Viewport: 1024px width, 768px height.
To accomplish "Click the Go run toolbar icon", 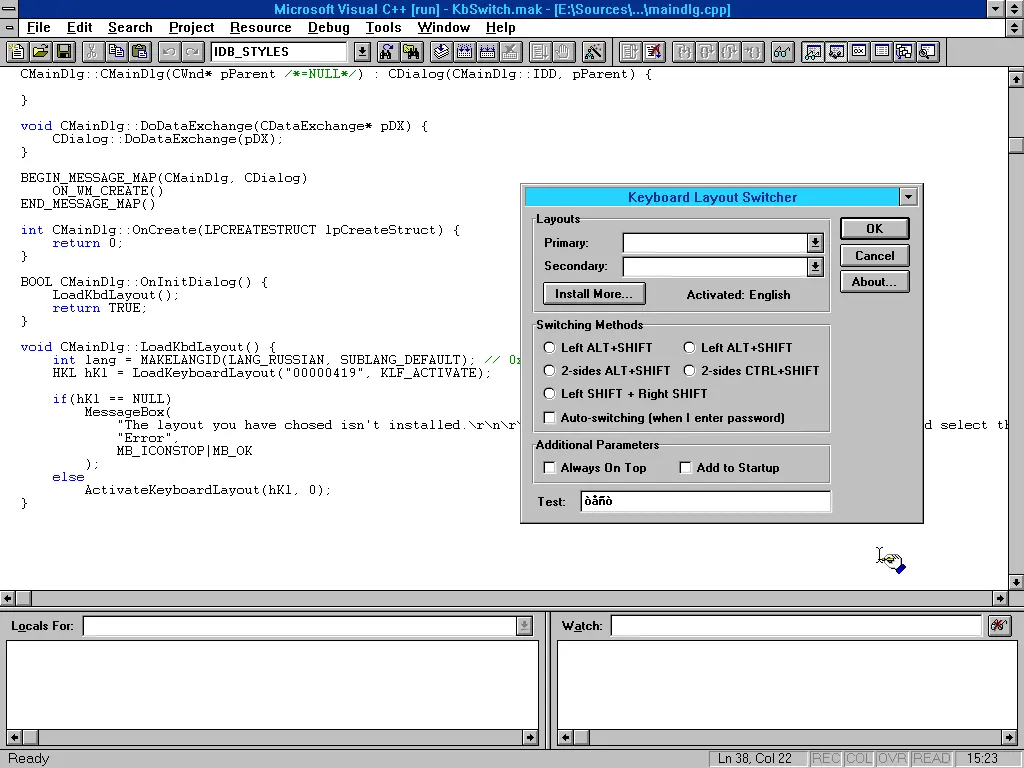I will coord(539,52).
